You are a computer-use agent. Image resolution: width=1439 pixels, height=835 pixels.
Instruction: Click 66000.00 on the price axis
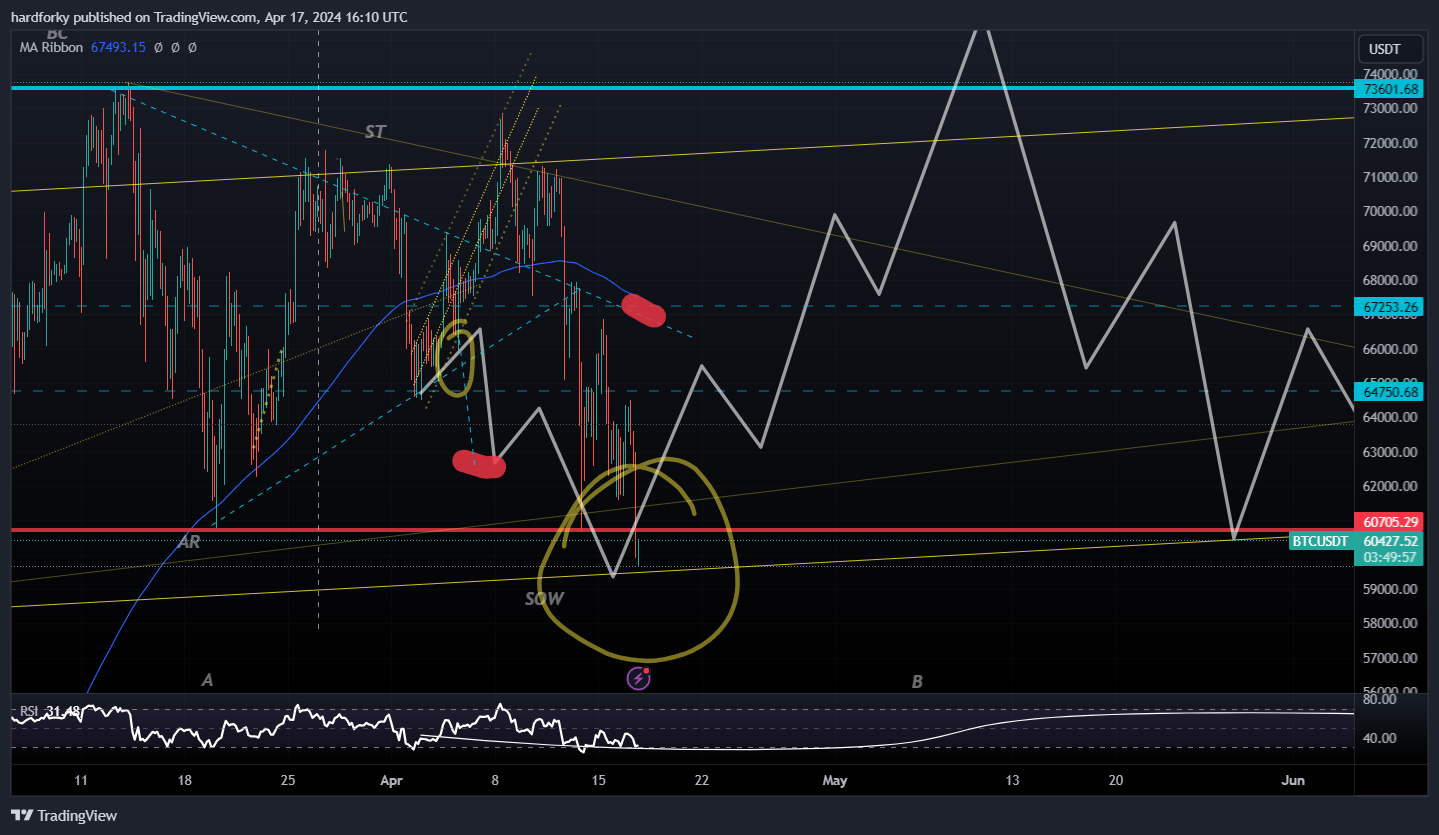(1389, 349)
